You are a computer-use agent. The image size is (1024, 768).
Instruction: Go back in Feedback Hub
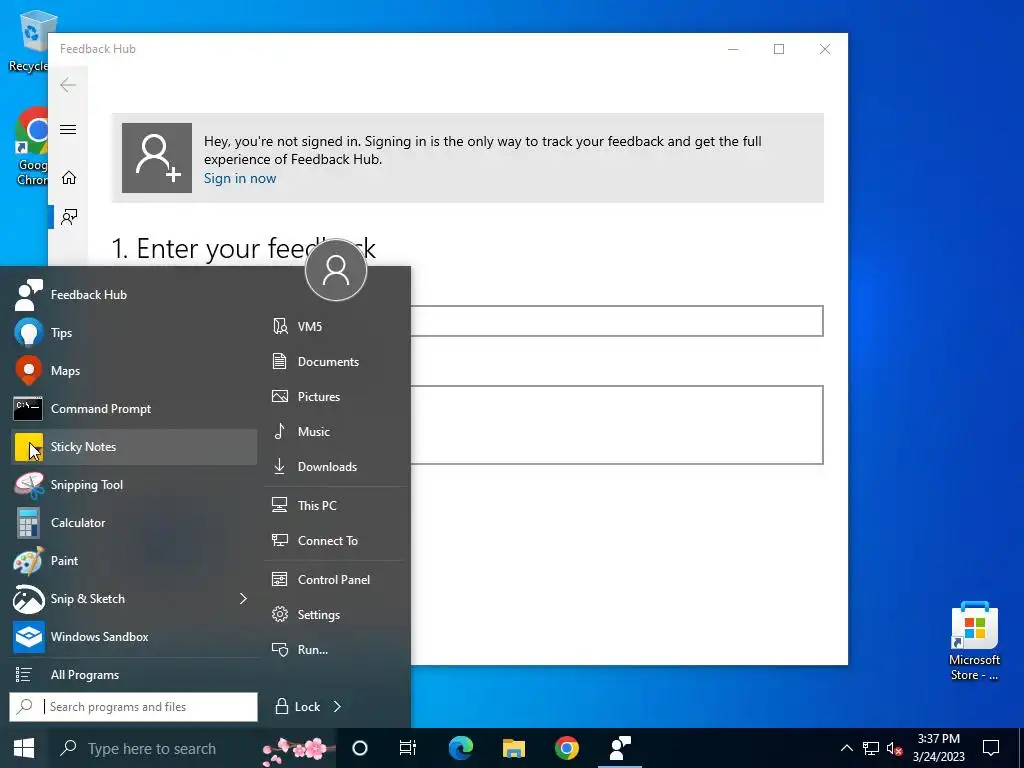pos(68,85)
